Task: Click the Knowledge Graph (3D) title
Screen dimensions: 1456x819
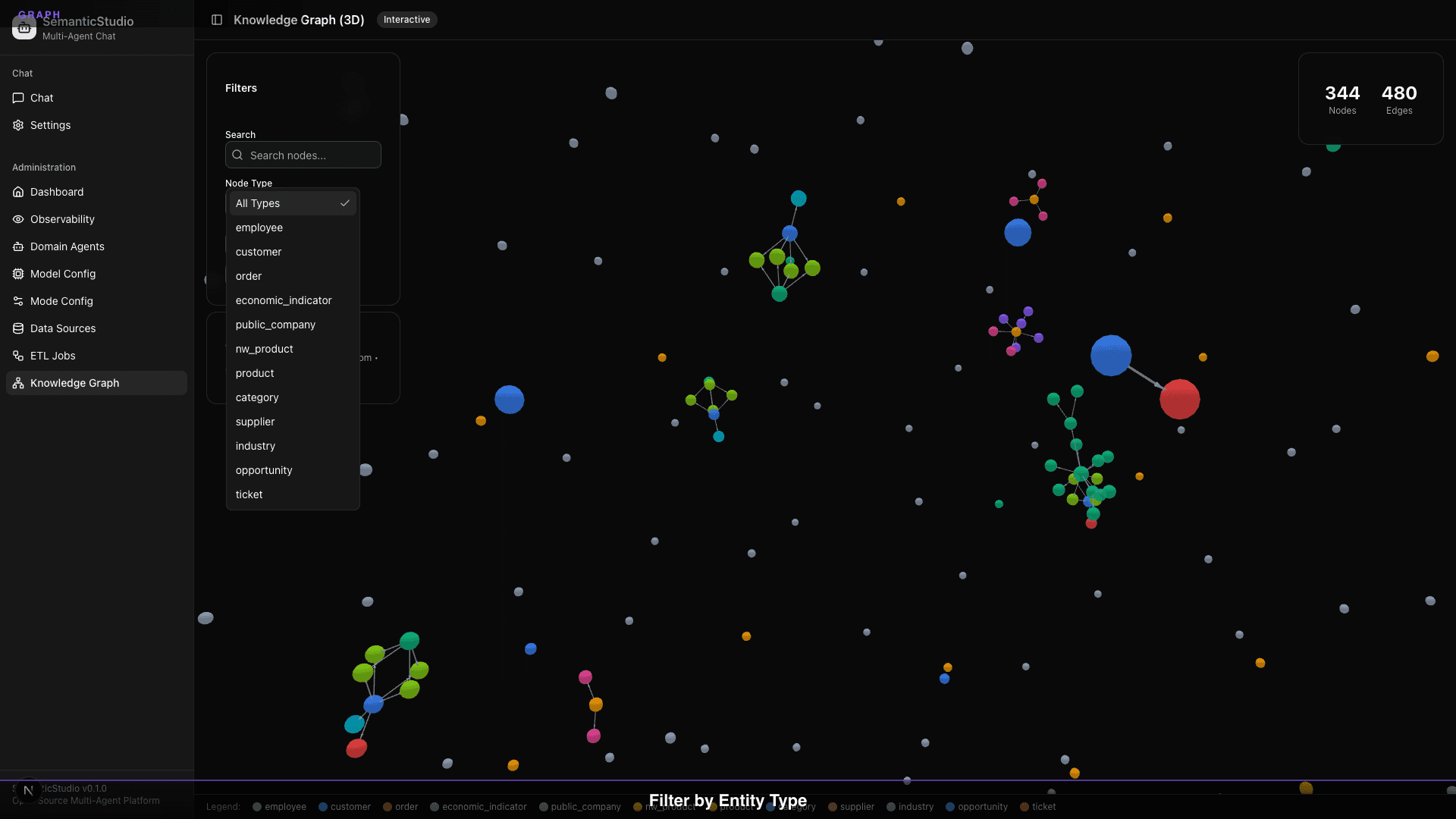Action: 299,20
